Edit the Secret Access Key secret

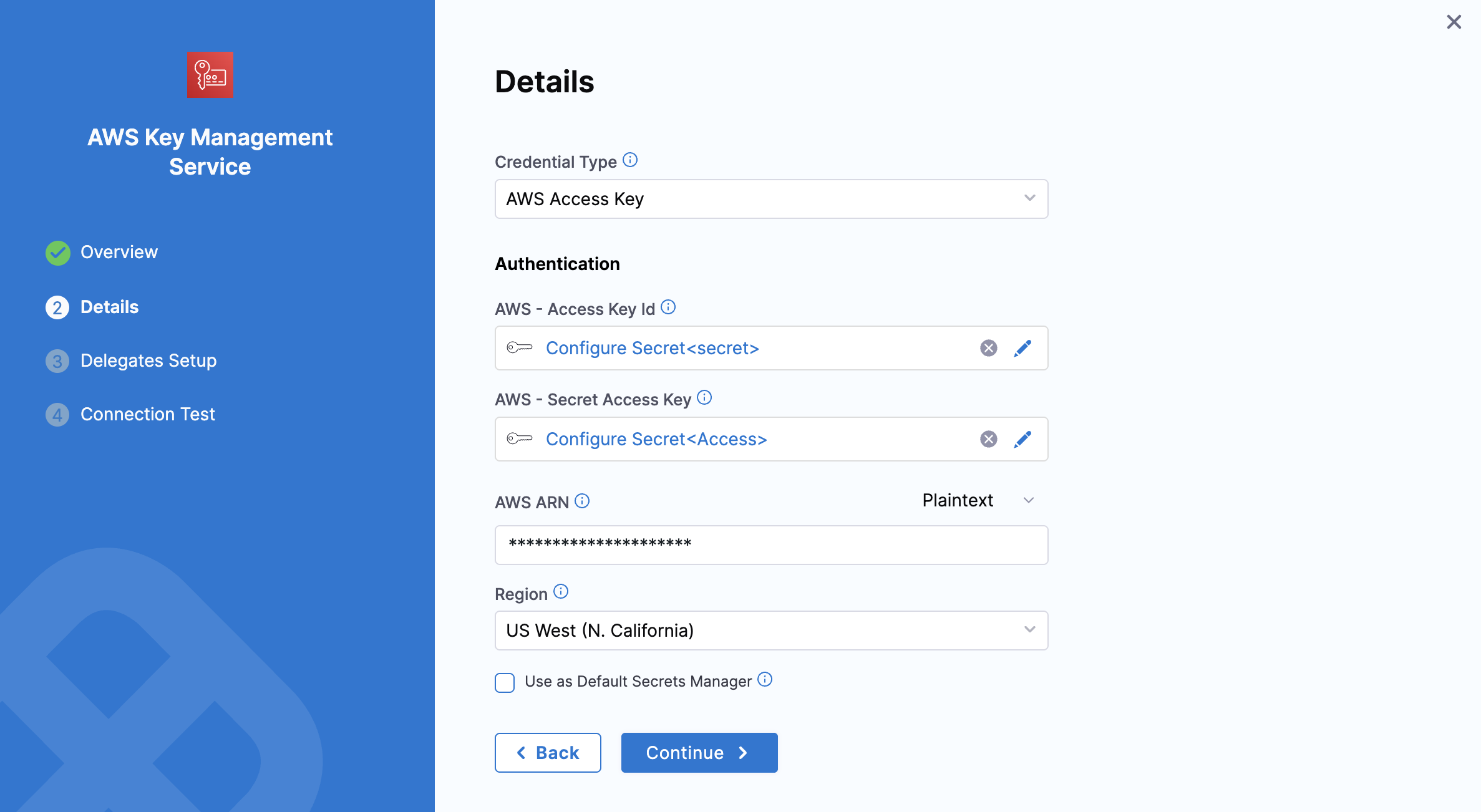(x=1022, y=439)
